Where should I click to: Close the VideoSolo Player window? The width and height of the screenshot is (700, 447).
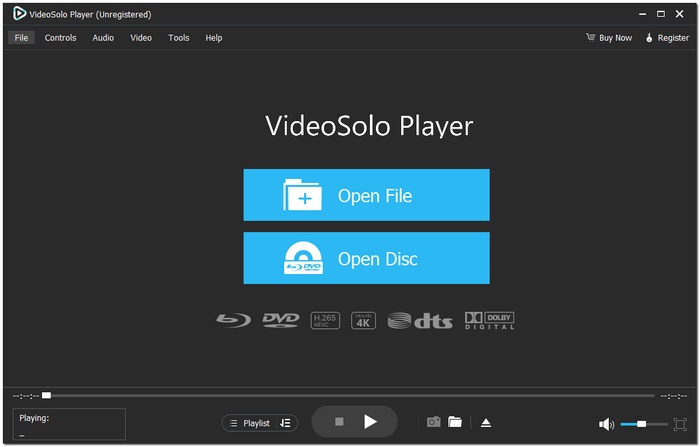pyautogui.click(x=679, y=14)
